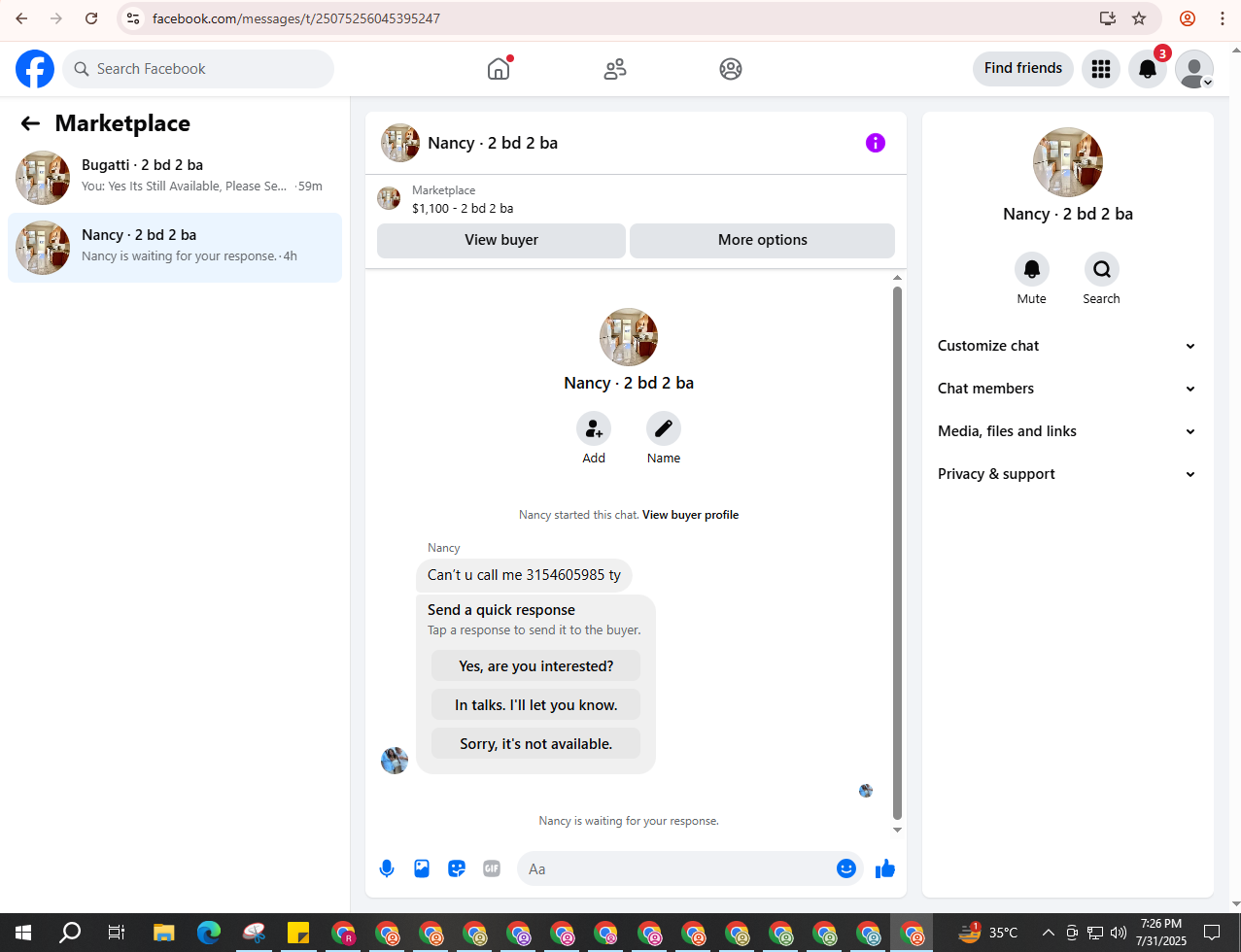Send quick reply Yes, are you interested?

coord(536,666)
